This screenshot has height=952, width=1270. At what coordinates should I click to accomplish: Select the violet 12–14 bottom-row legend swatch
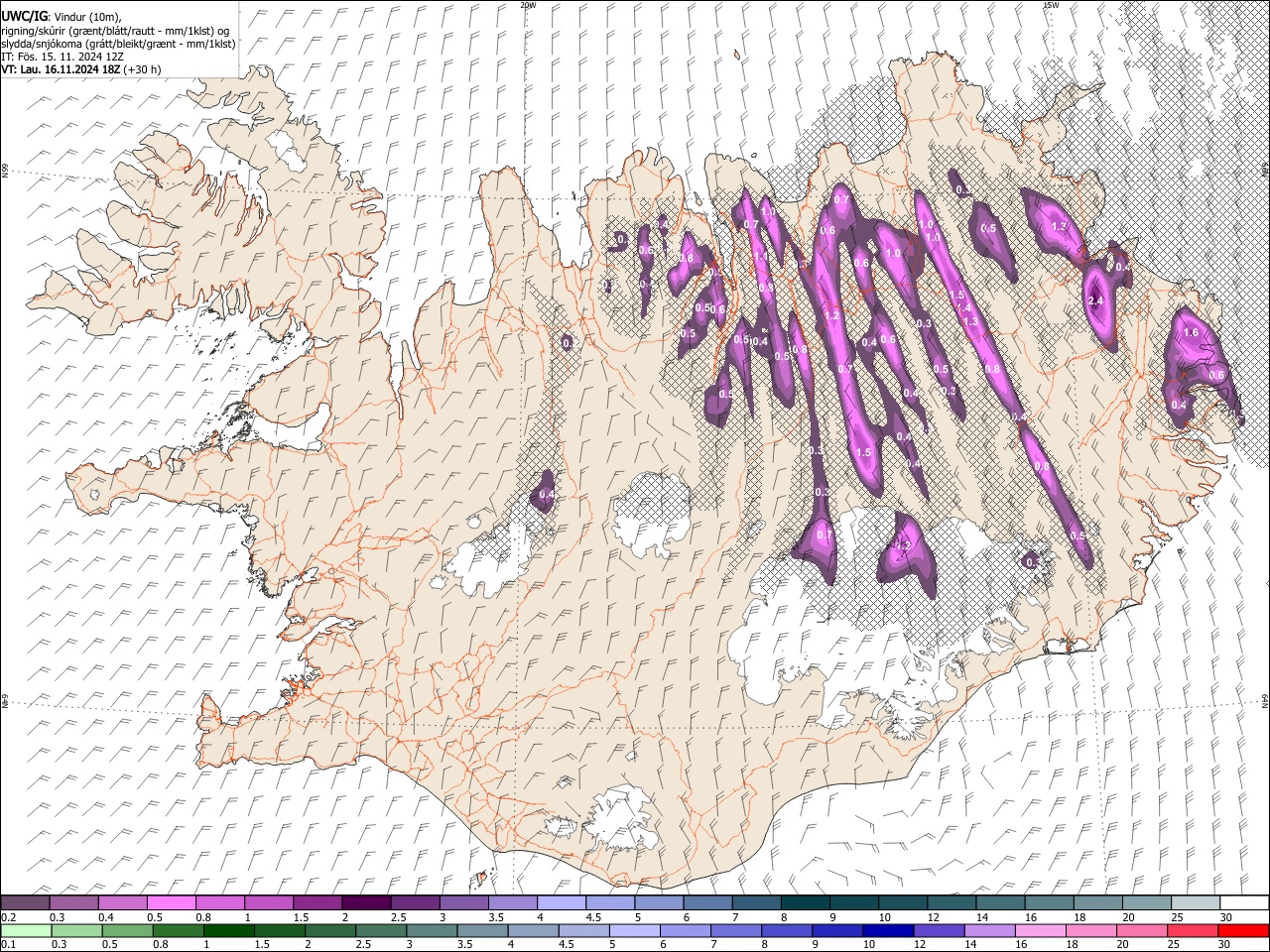pyautogui.click(x=939, y=930)
